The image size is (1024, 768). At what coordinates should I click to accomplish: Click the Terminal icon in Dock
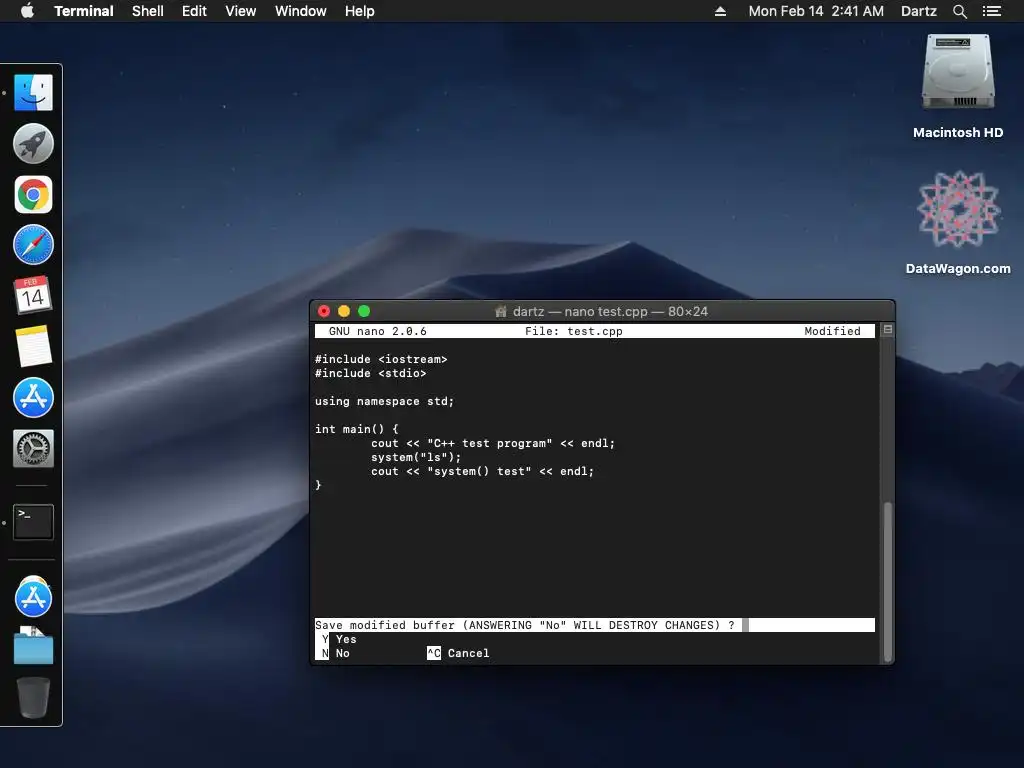coord(33,522)
